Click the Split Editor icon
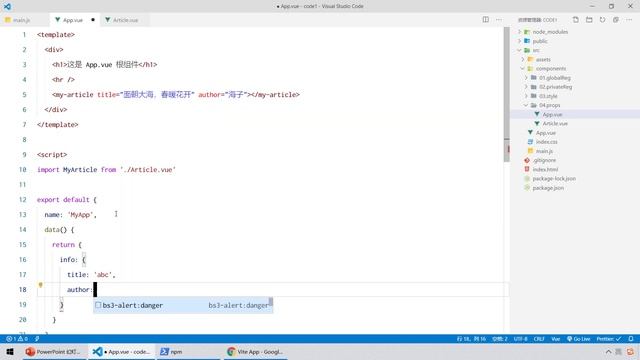 (x=485, y=20)
